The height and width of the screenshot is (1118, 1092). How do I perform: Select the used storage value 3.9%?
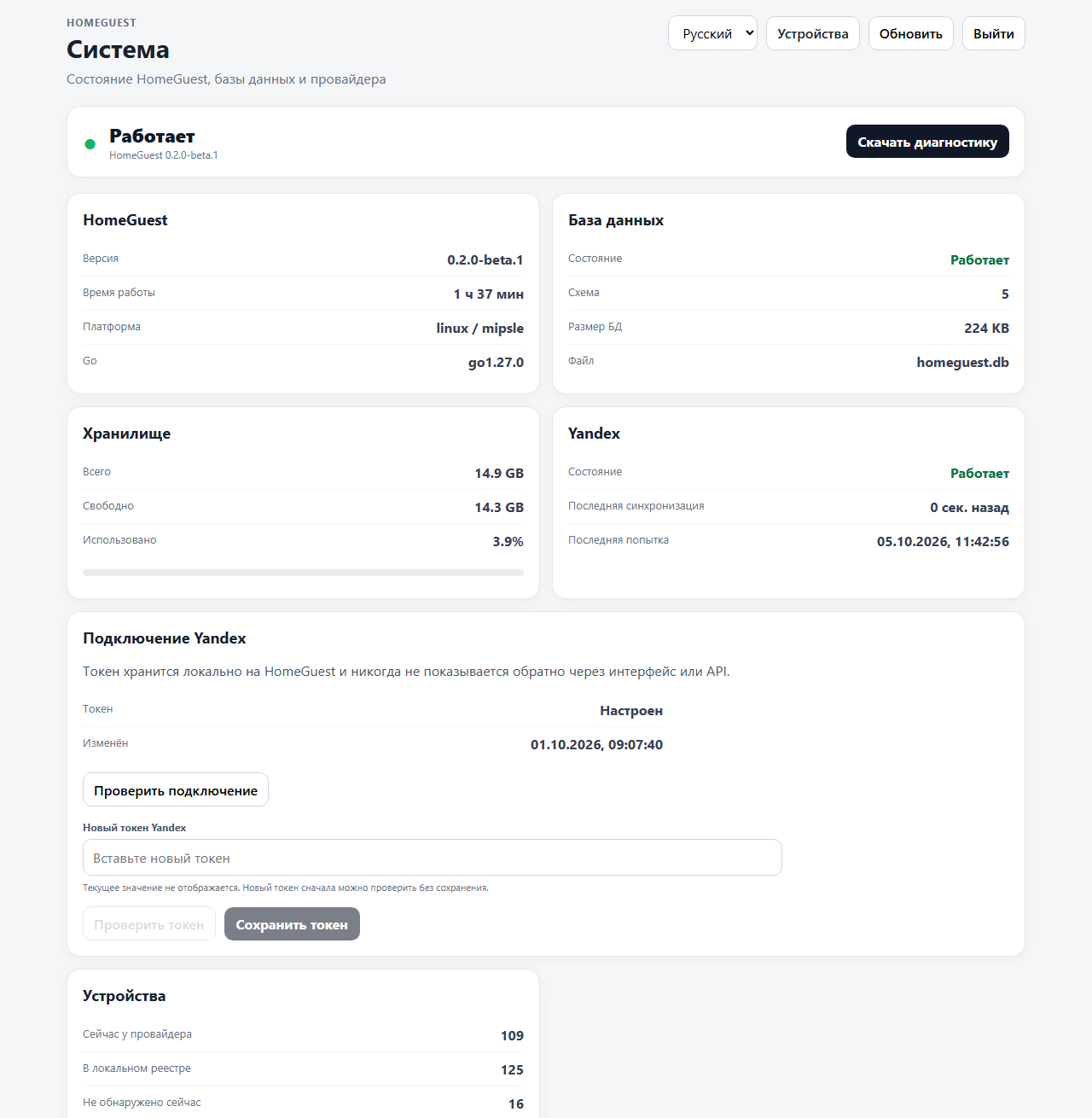pyautogui.click(x=508, y=542)
